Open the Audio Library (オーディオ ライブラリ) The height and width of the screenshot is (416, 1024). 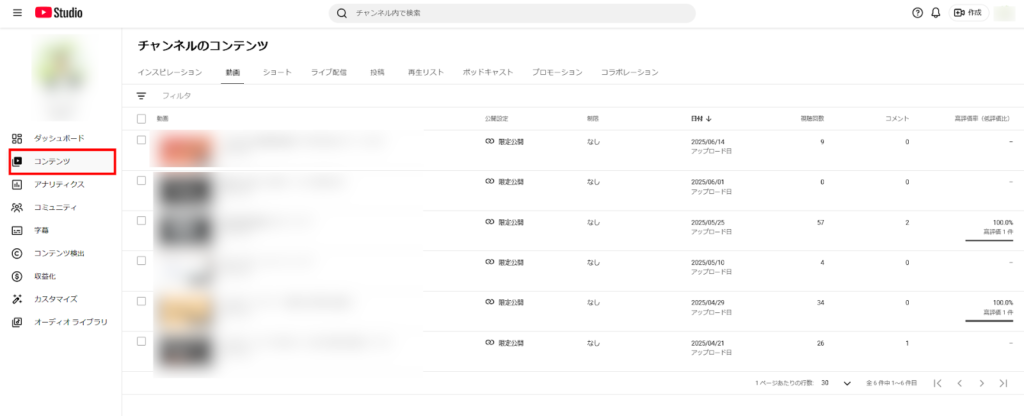coord(70,322)
